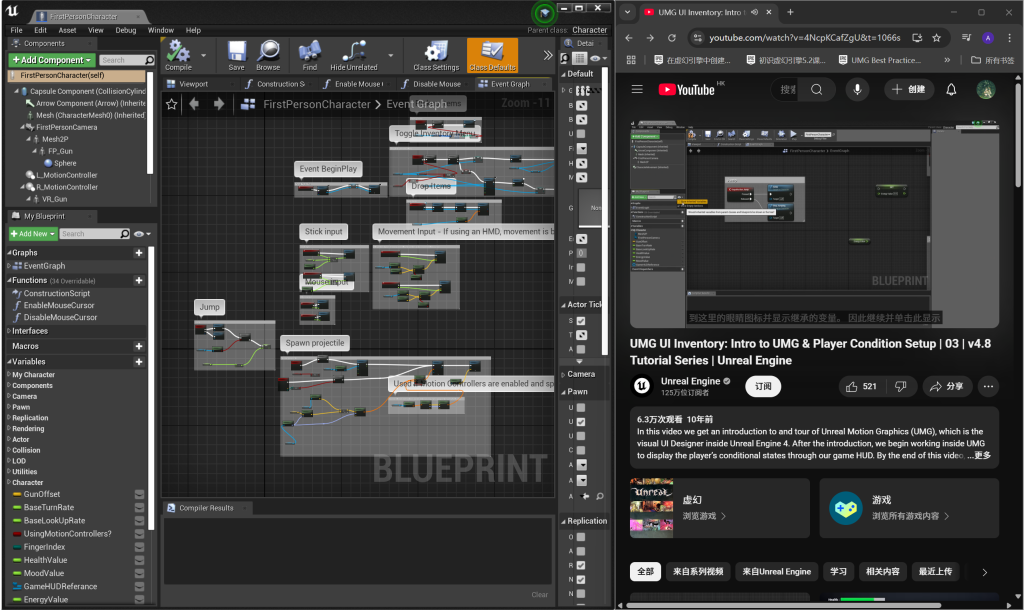
Task: Toggle the S checkbox under Actor Tick
Action: pos(581,321)
